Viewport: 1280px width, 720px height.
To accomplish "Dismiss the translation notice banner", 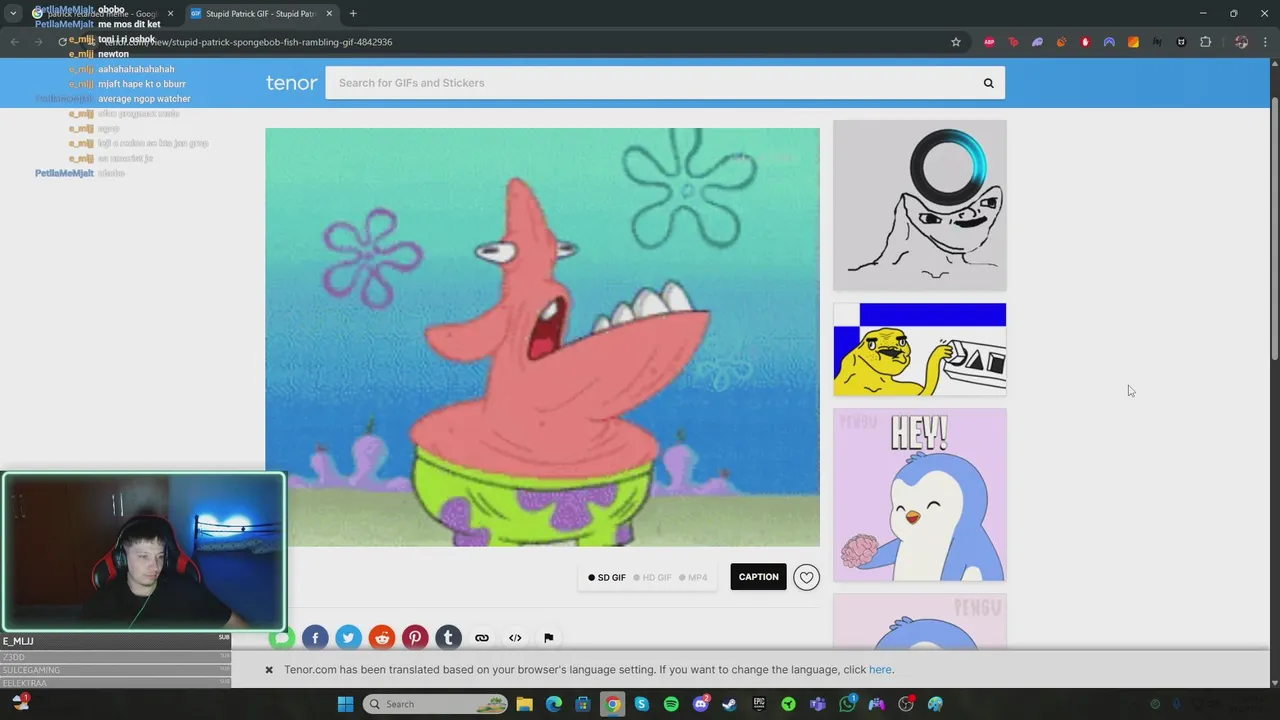I will (x=269, y=670).
